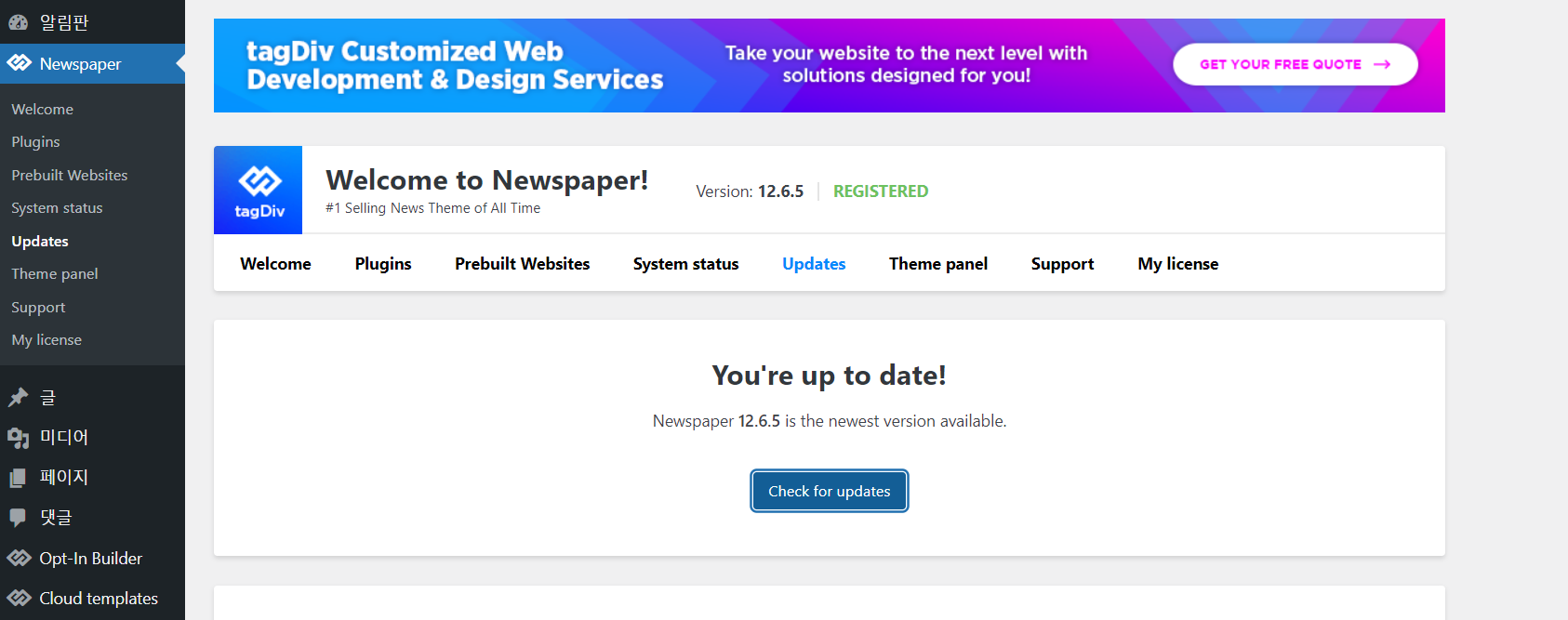Image resolution: width=1568 pixels, height=620 pixels.
Task: Click the Opt-In Builder icon
Action: 19,559
